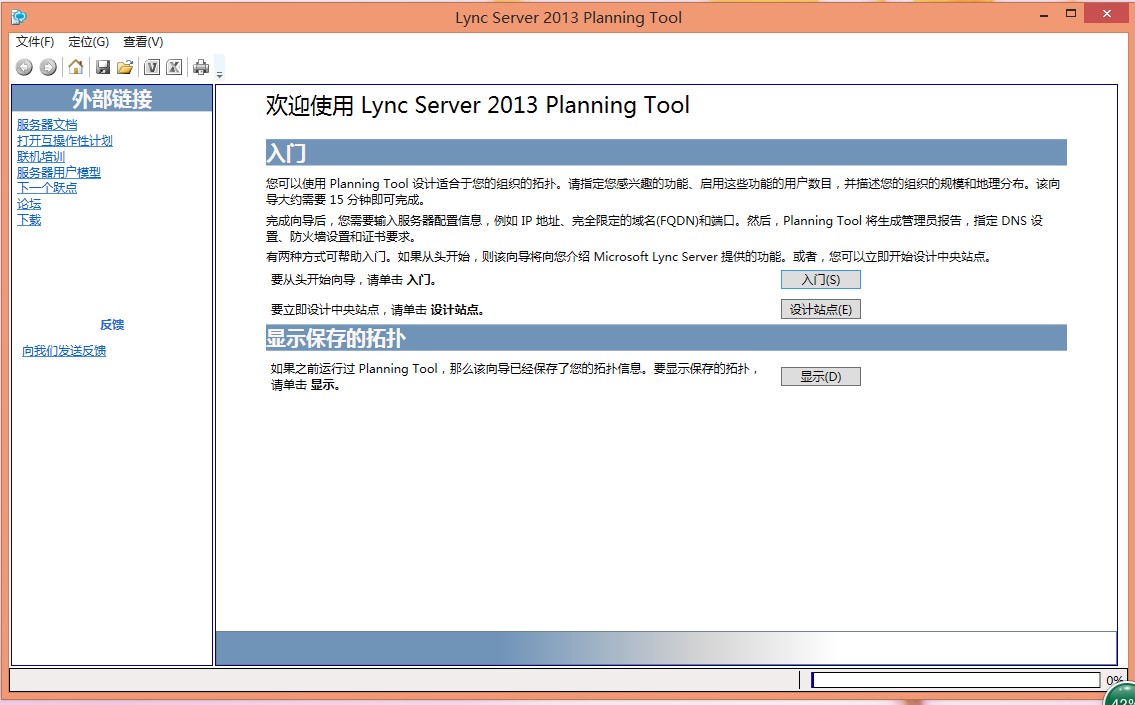The width and height of the screenshot is (1135, 705).
Task: Minimize the Planning Tool window
Action: (1043, 14)
